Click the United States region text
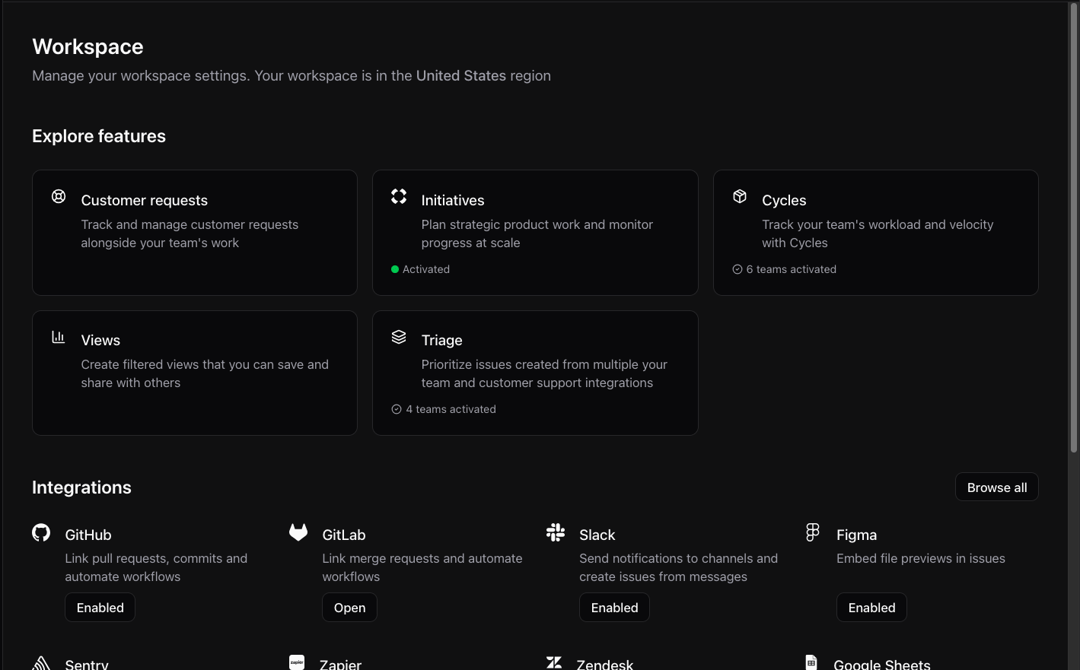 pos(461,76)
